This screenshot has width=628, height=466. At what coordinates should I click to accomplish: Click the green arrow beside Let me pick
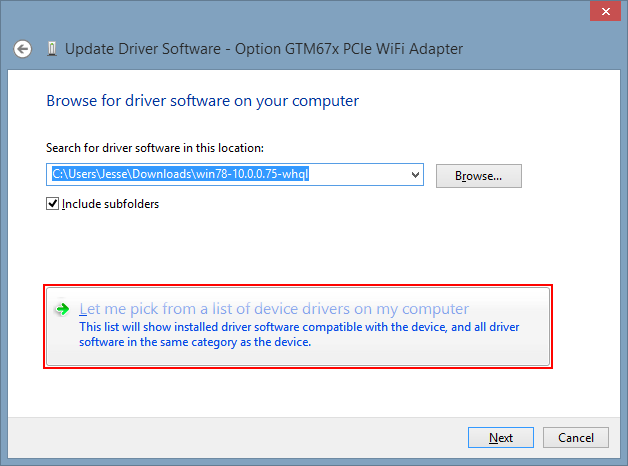(62, 309)
